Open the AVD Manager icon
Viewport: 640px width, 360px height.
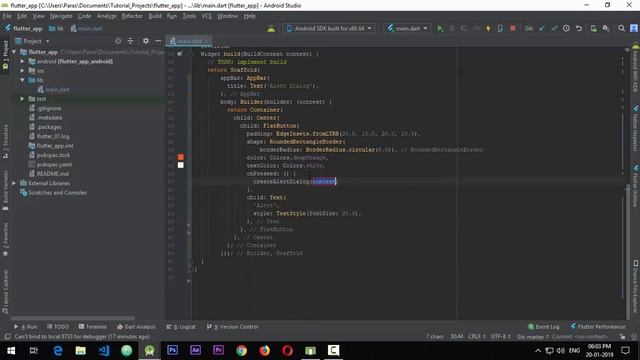(x=593, y=28)
